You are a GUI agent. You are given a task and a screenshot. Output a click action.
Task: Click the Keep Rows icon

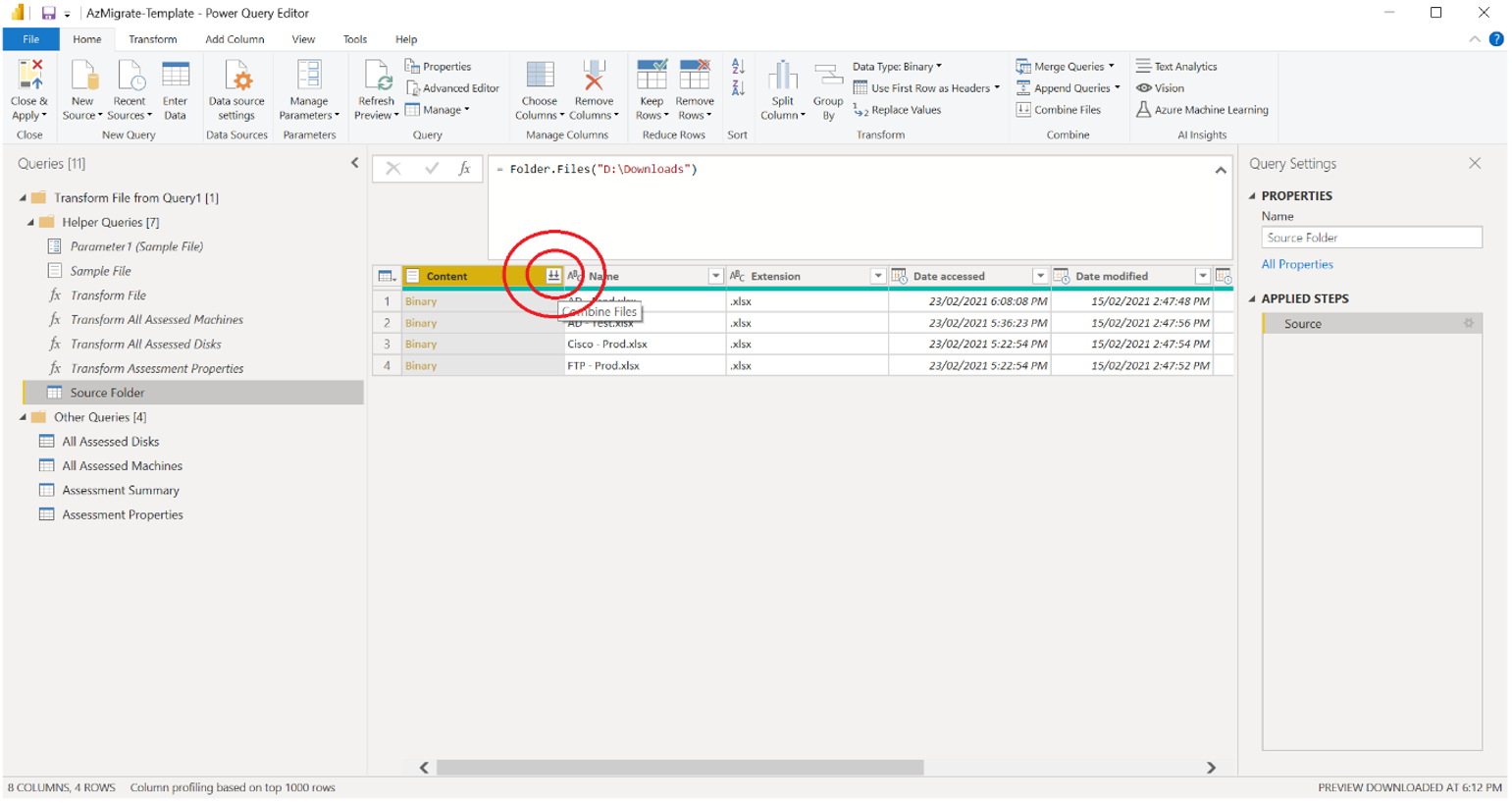tap(652, 76)
